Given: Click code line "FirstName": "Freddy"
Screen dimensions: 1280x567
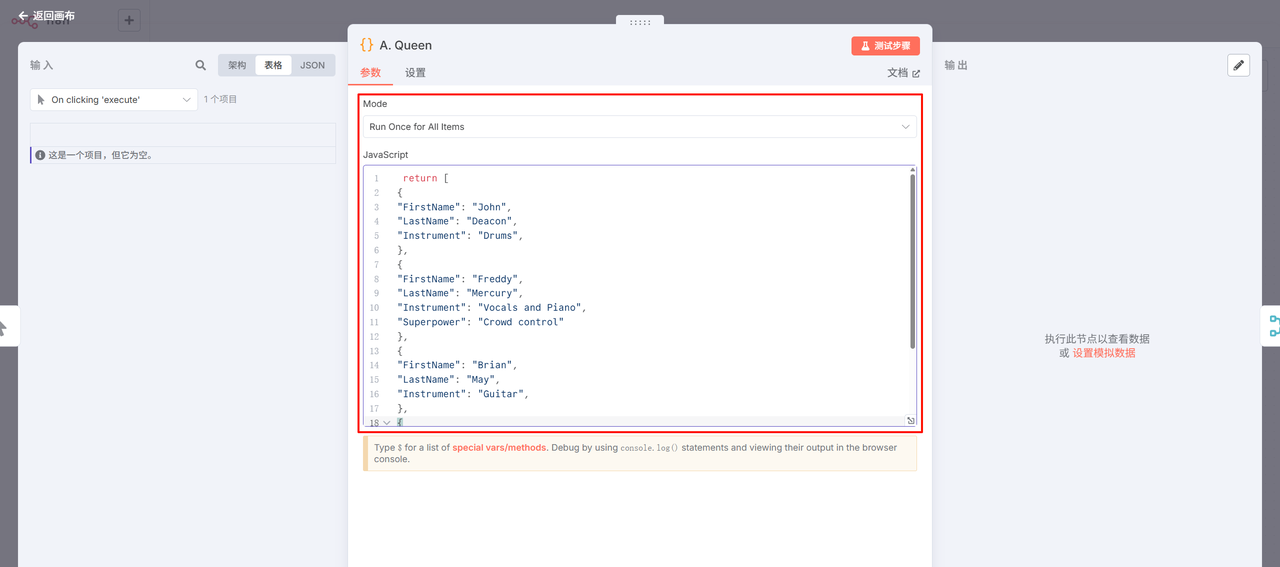Looking at the screenshot, I should pos(460,279).
